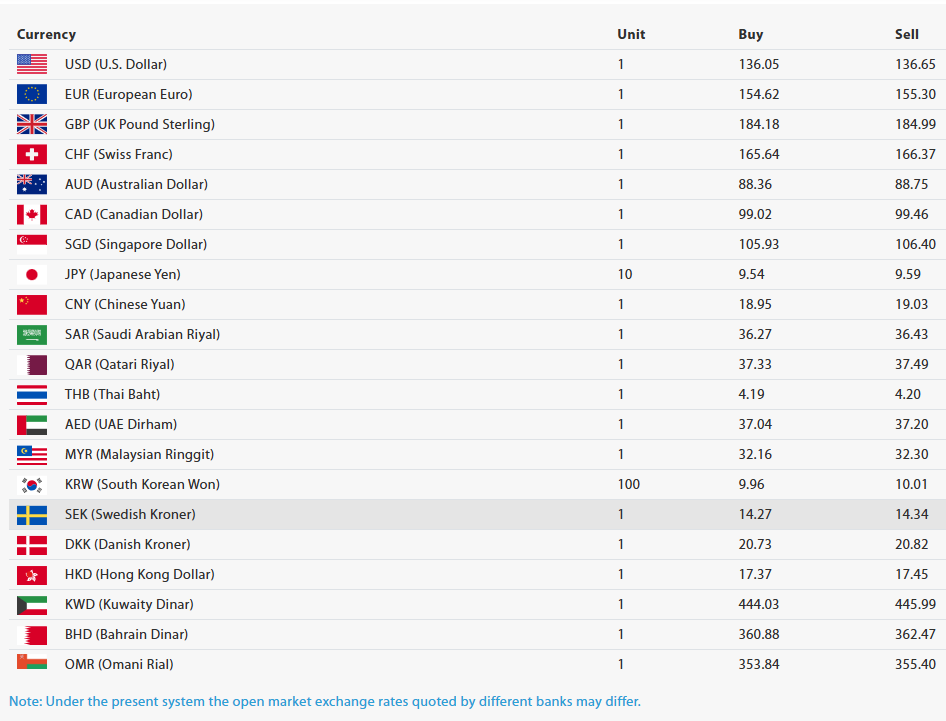
Task: Click the note about open market exchange rates
Action: [x=325, y=701]
